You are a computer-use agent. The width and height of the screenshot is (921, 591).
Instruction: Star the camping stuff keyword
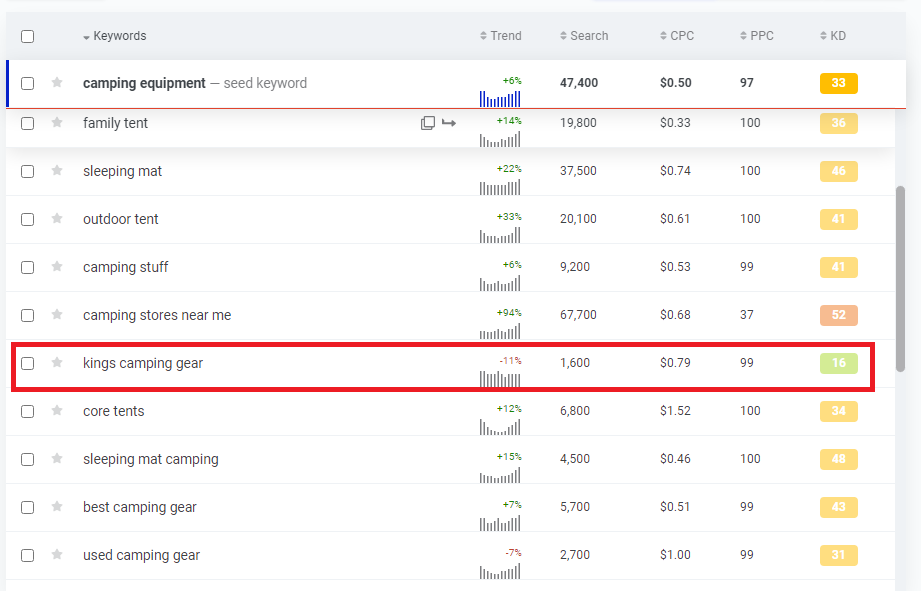pos(57,267)
